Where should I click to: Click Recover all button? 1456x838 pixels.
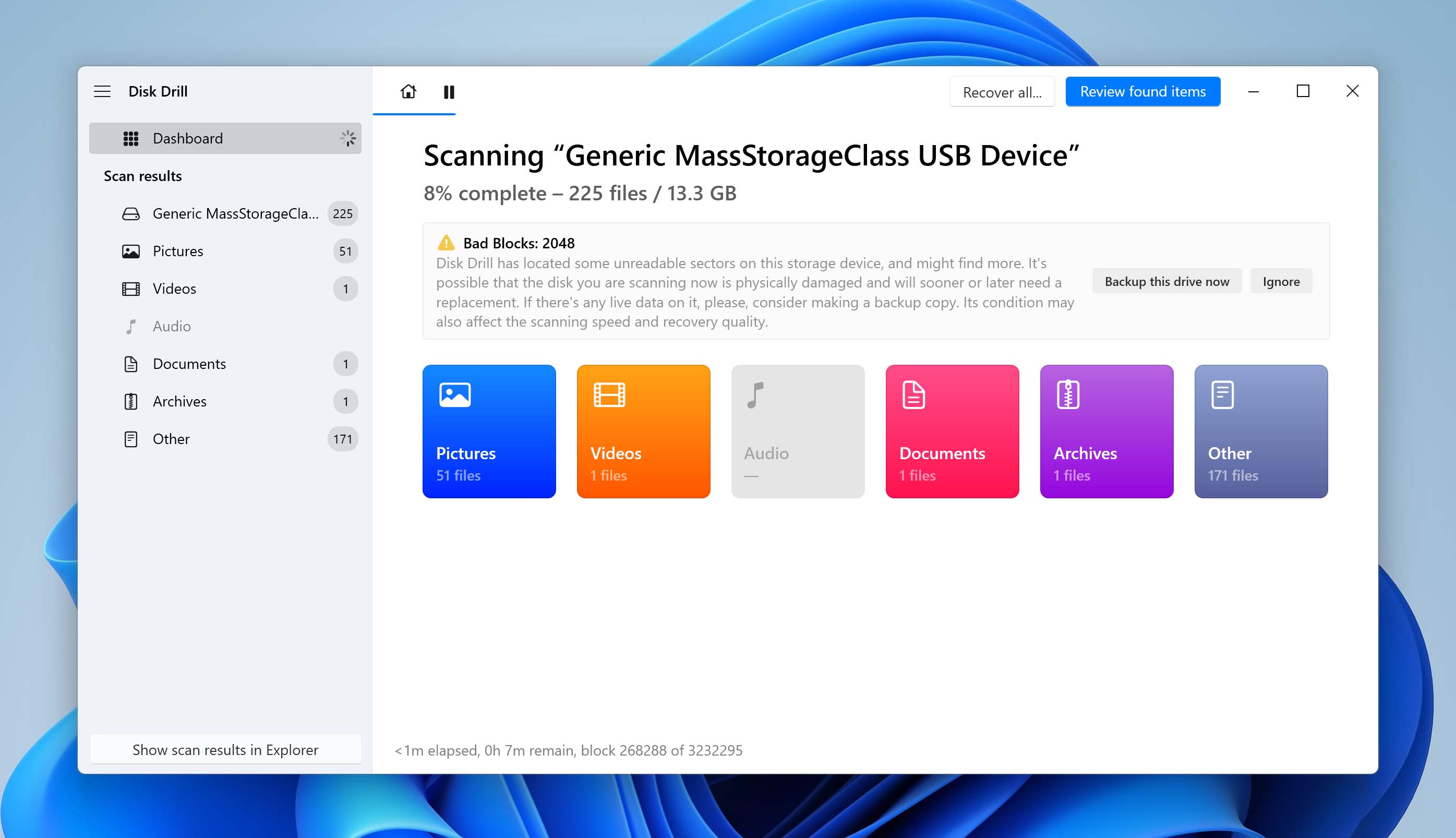1002,92
